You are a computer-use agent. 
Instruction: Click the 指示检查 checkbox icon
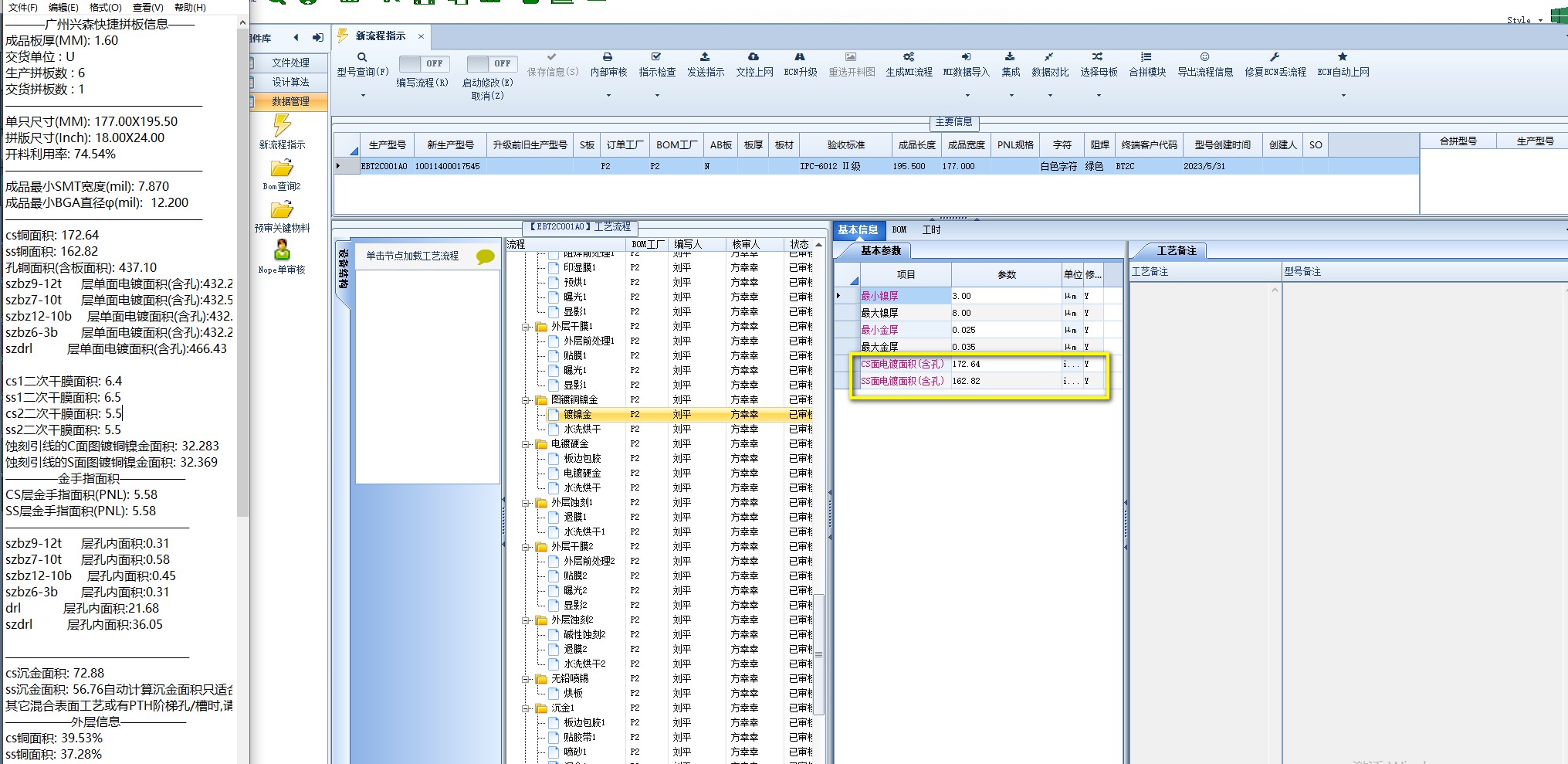point(656,57)
